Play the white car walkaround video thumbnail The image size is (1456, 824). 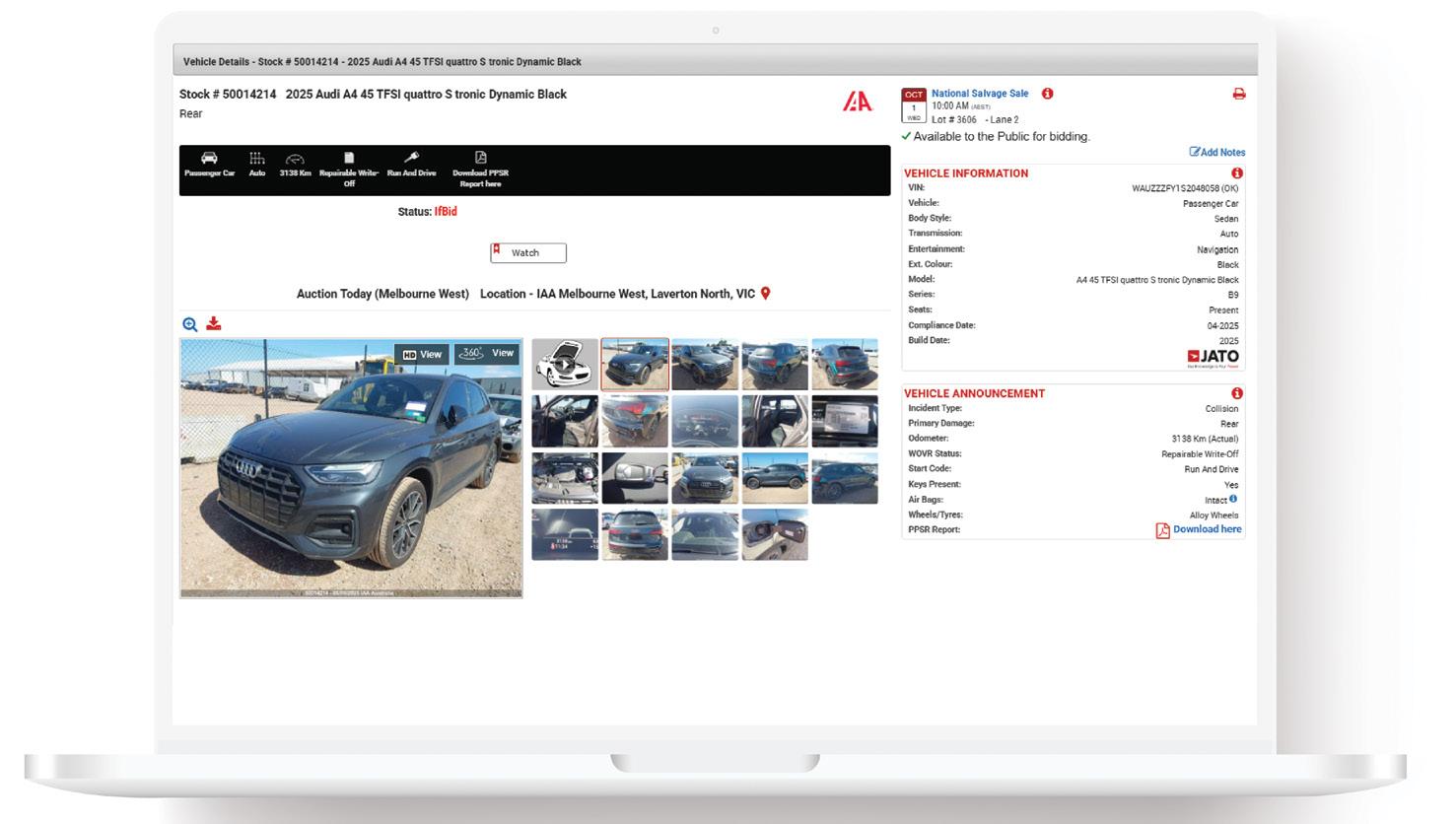click(565, 365)
